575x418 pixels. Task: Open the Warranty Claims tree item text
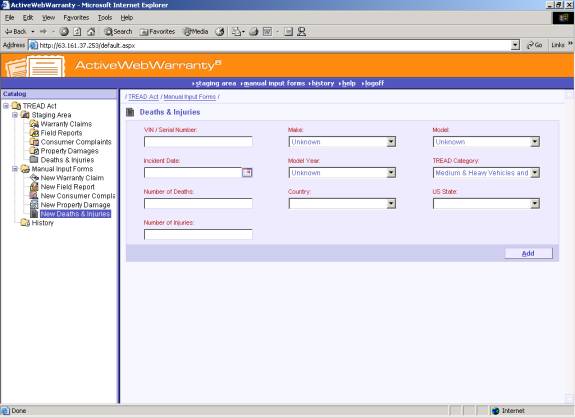pos(66,124)
